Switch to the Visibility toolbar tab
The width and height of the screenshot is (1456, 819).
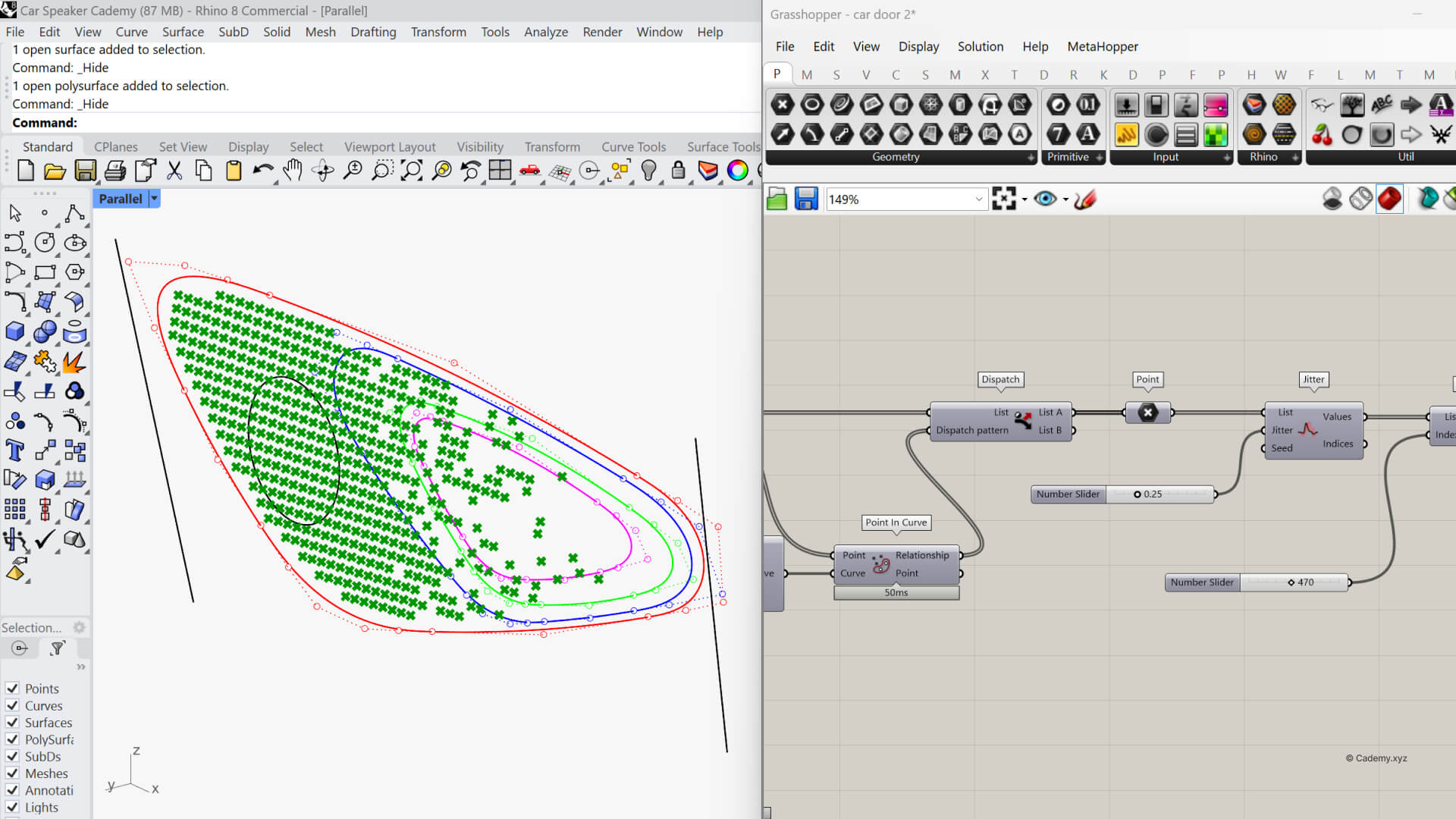pos(479,146)
